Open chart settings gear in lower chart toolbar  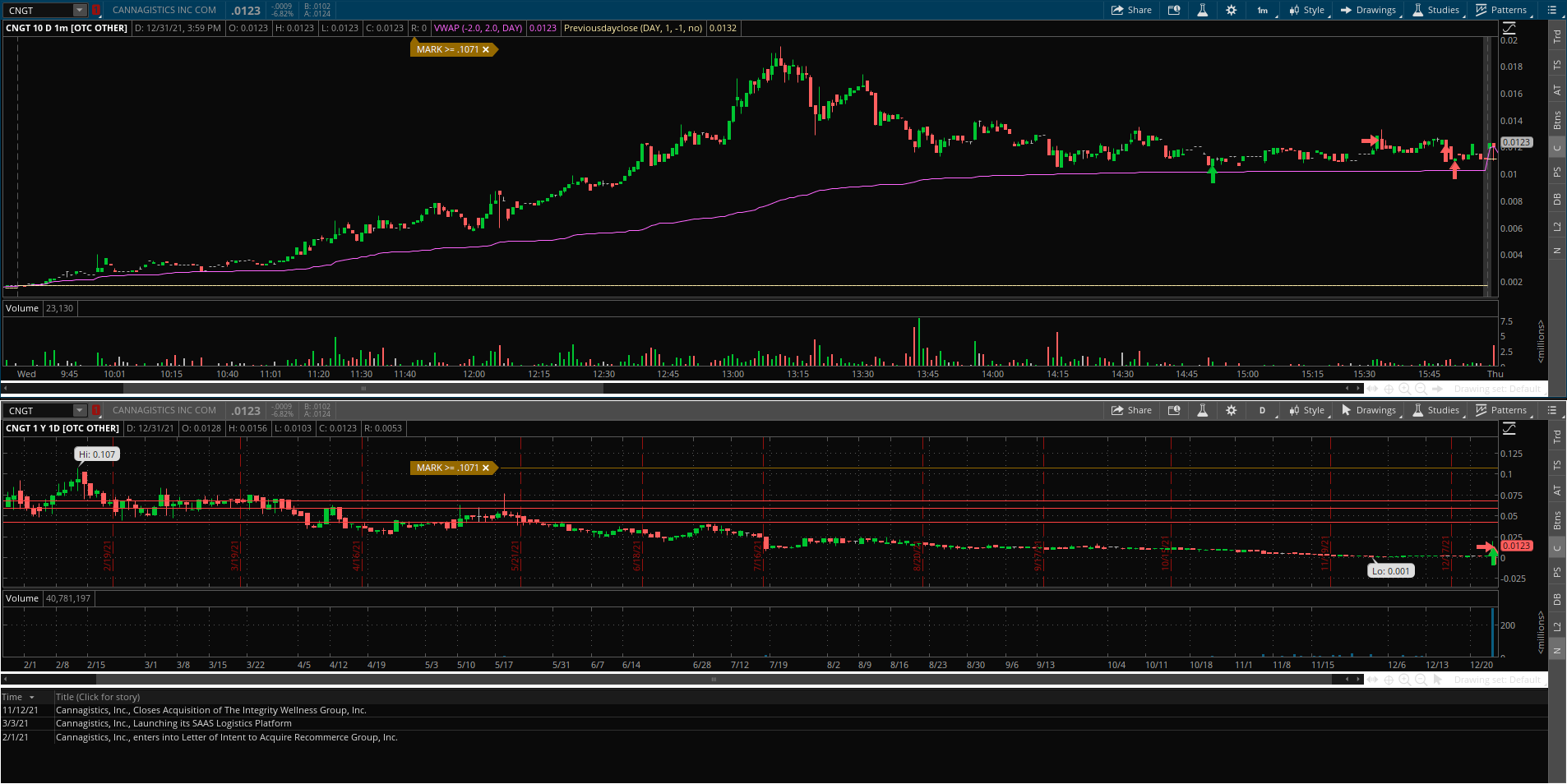[x=1231, y=410]
